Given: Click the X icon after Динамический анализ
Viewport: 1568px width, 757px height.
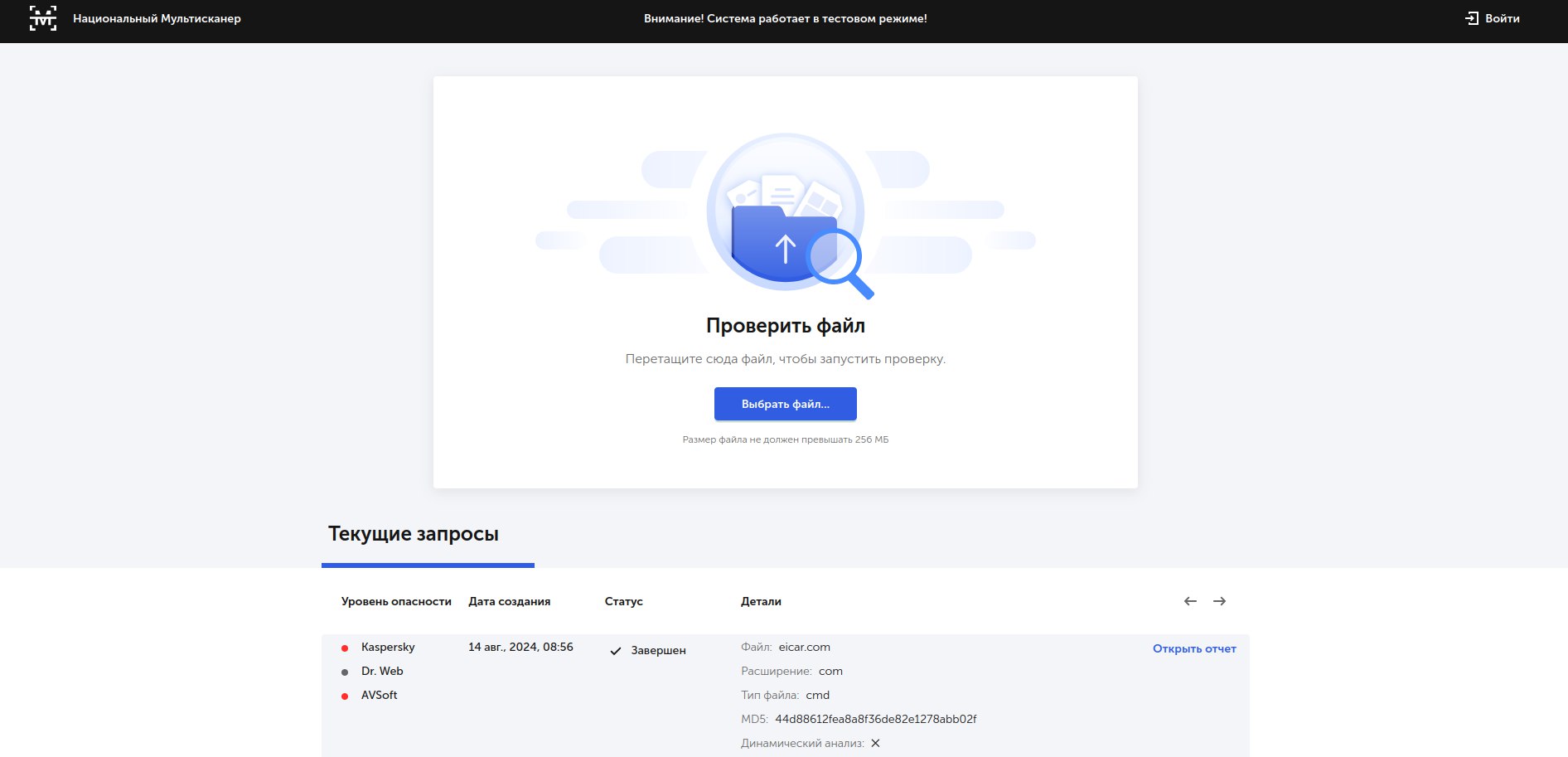Looking at the screenshot, I should 875,743.
